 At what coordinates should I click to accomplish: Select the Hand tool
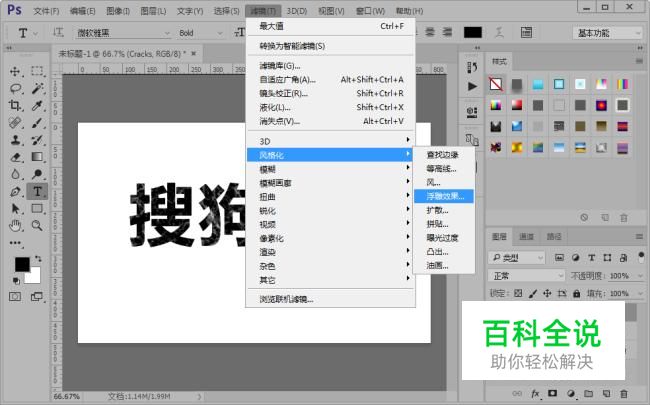pos(15,226)
